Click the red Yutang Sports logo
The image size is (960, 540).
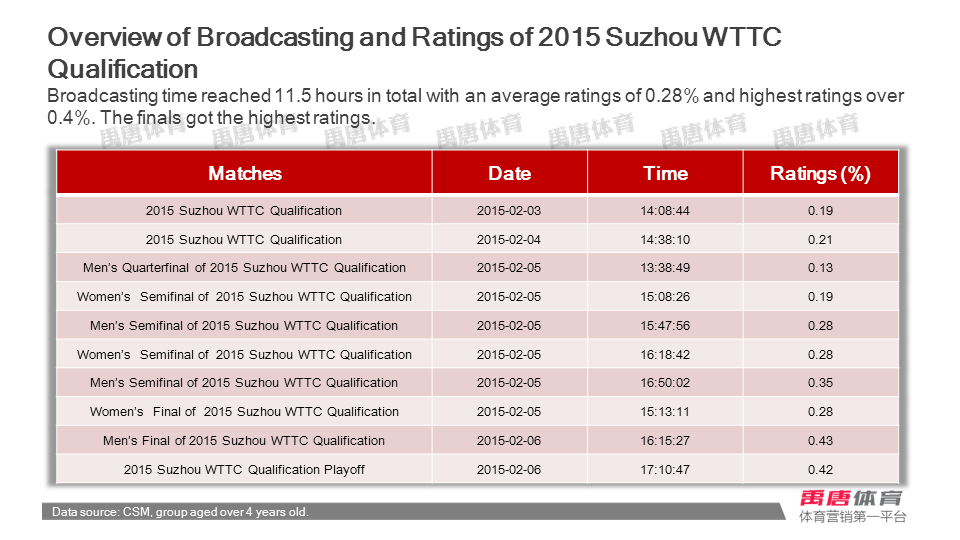click(x=852, y=498)
